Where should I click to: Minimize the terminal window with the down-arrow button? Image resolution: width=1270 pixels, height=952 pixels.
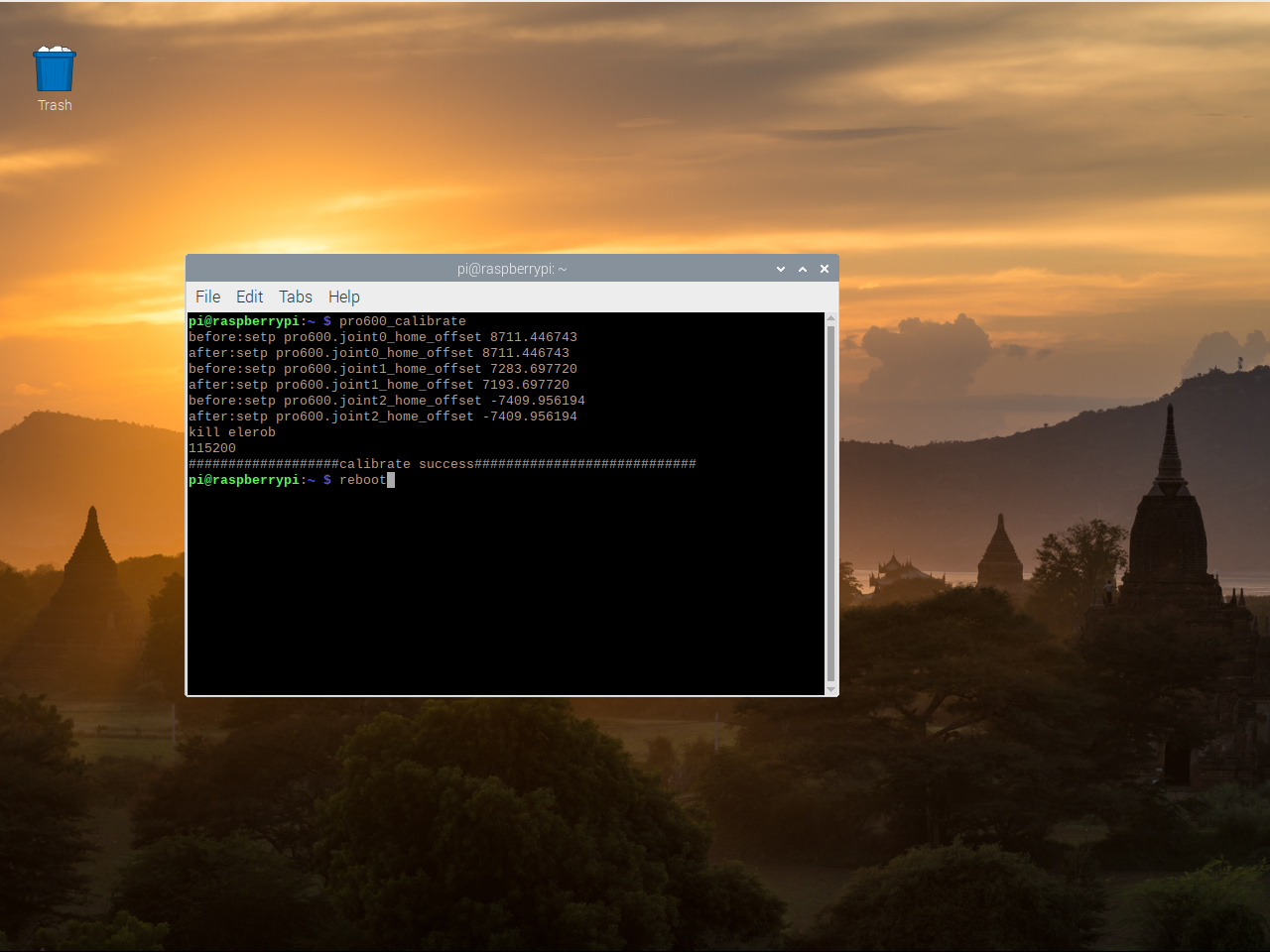click(781, 268)
